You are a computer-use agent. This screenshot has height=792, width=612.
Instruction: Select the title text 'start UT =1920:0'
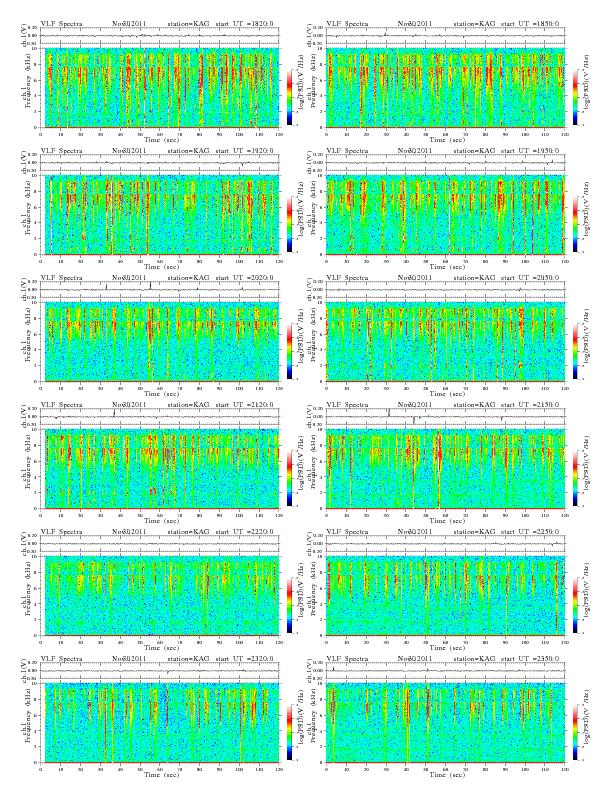click(x=245, y=151)
